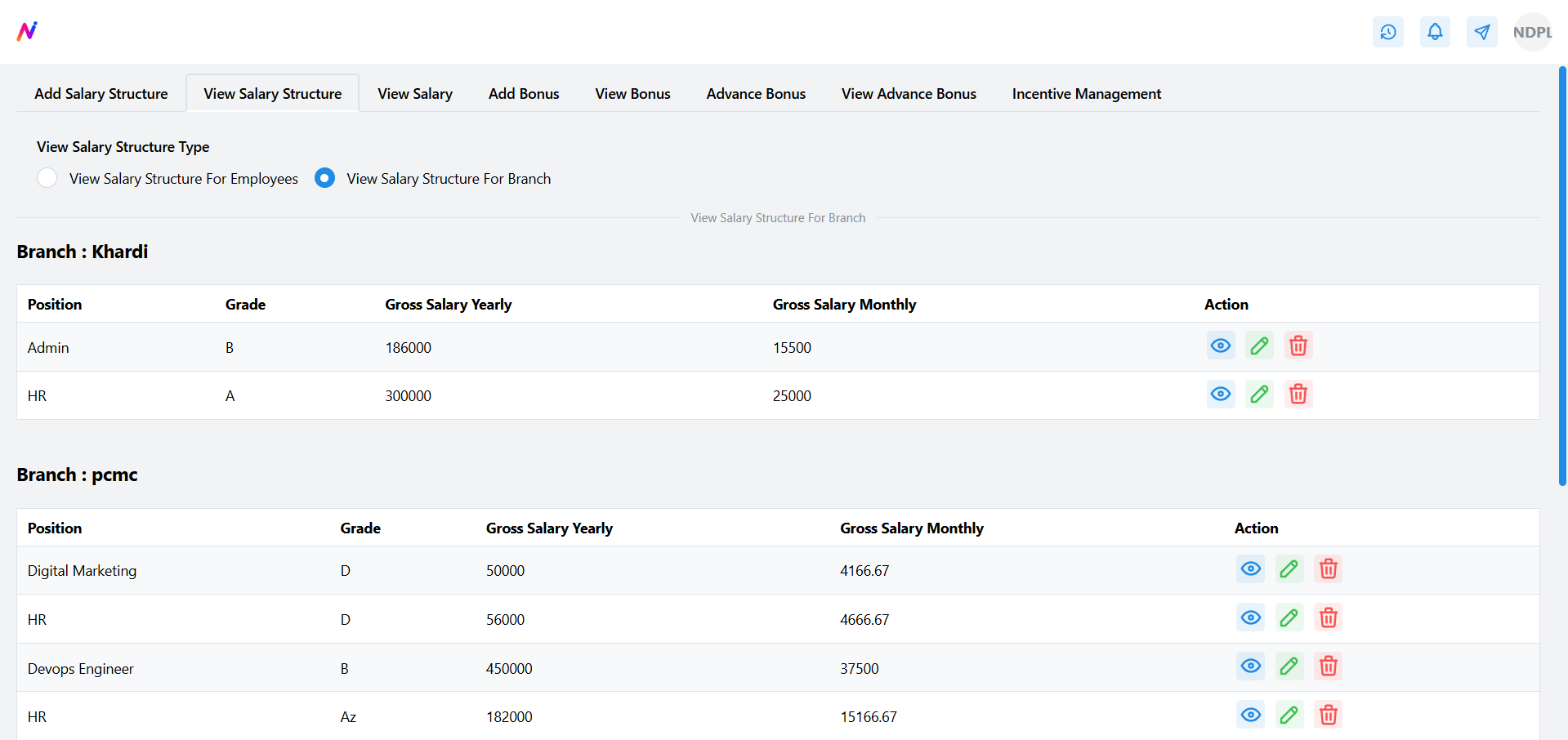Open the View Advance Bonus tab
This screenshot has width=1568, height=740.
pyautogui.click(x=909, y=93)
